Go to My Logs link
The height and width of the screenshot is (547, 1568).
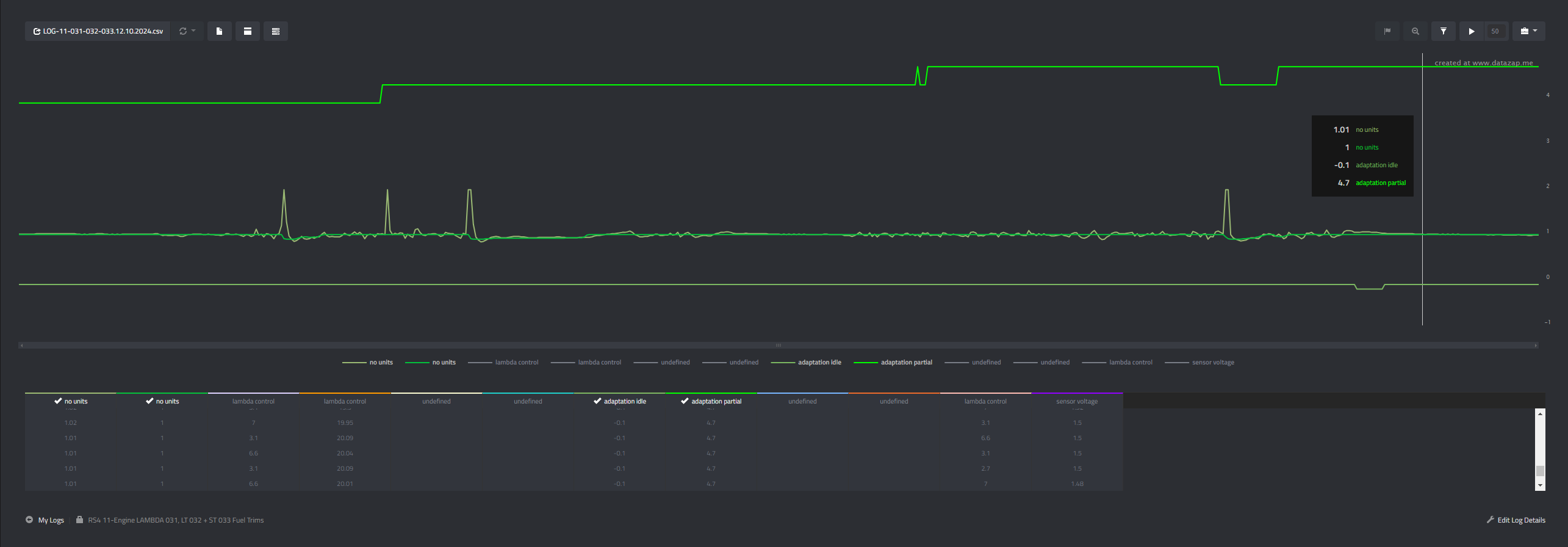(x=51, y=520)
